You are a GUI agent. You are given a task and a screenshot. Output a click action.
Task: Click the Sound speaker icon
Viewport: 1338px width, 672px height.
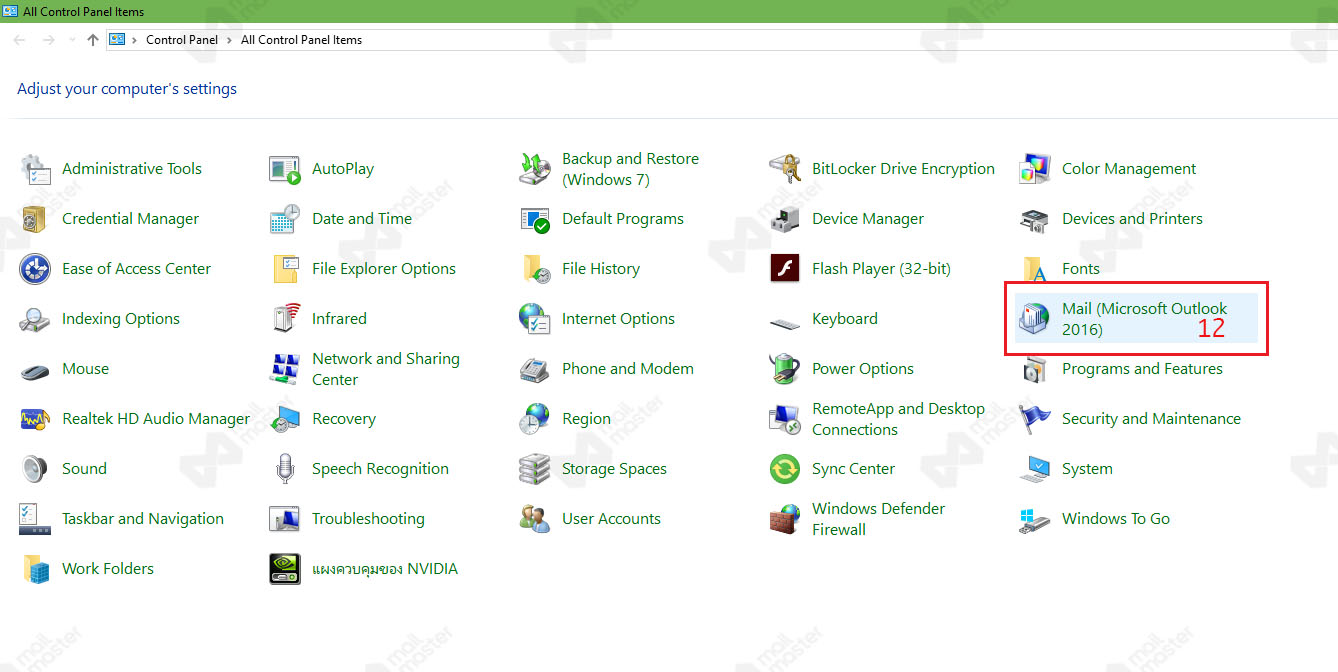pos(35,469)
